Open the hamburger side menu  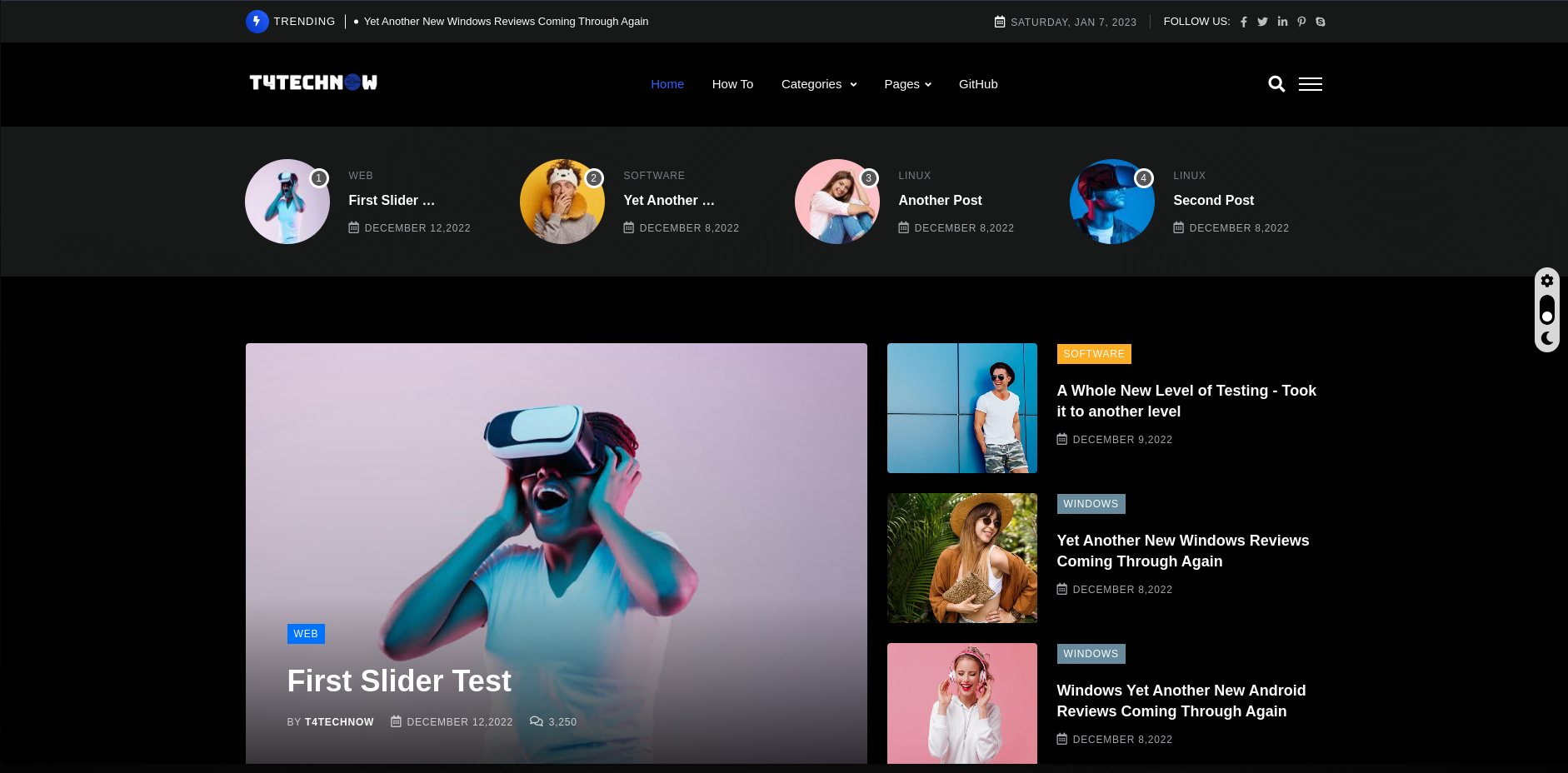(1310, 84)
